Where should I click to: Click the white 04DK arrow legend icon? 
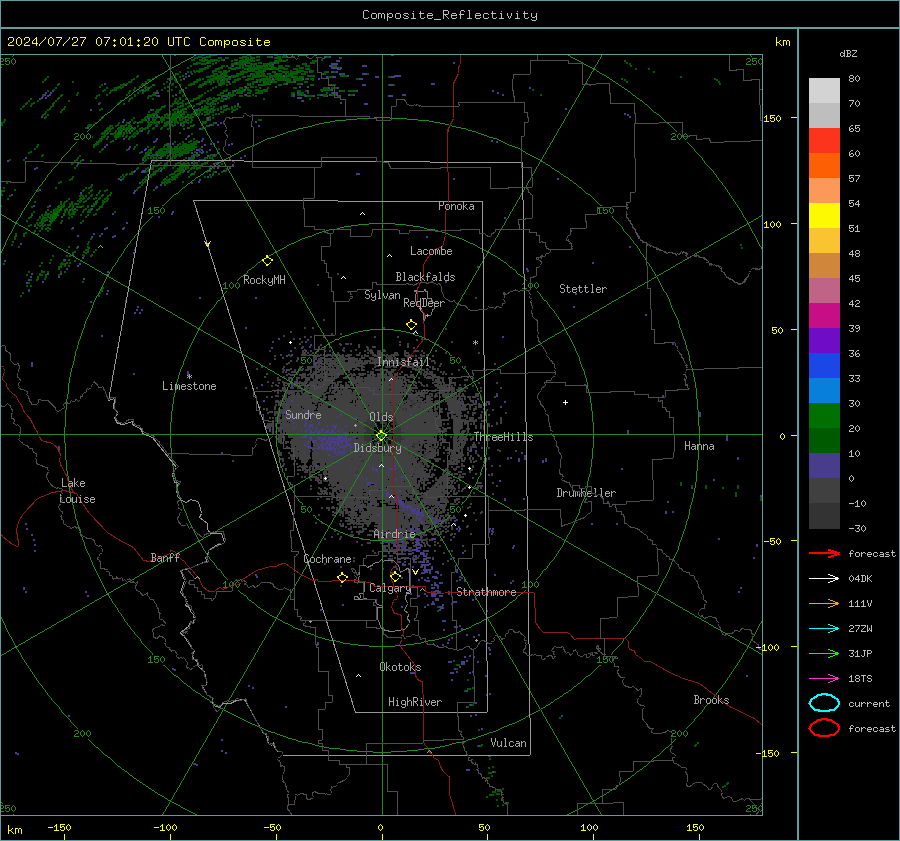coord(824,578)
